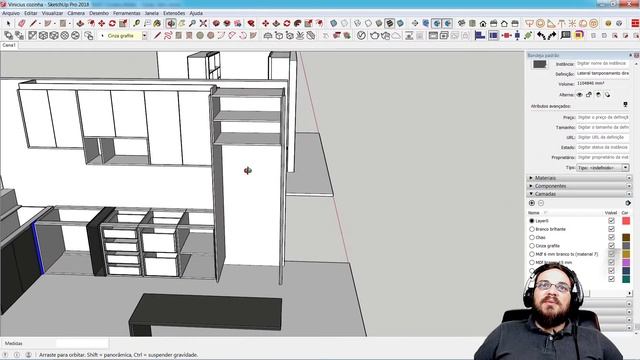Click the Add Layer plus button
Viewport: 640px width, 360px height.
pos(532,203)
